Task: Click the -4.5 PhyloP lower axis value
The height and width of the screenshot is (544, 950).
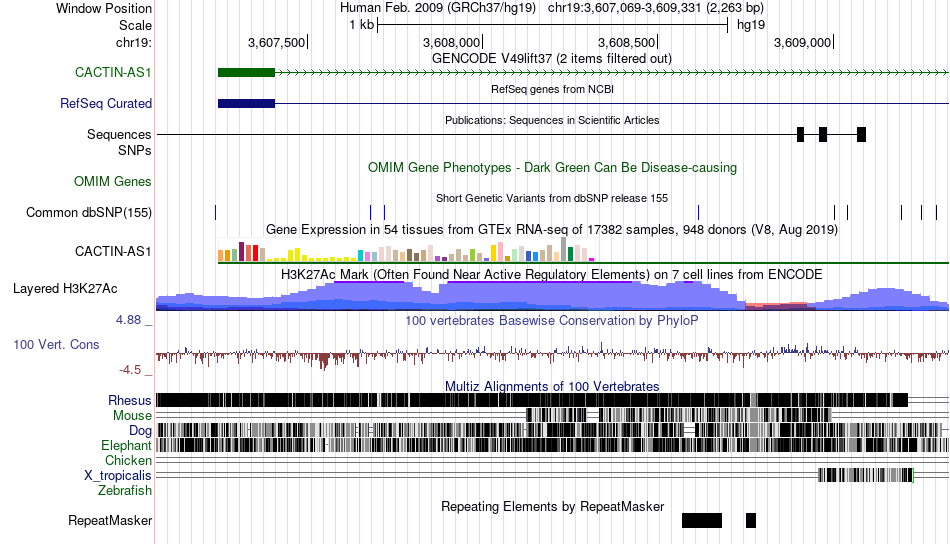Action: click(130, 370)
